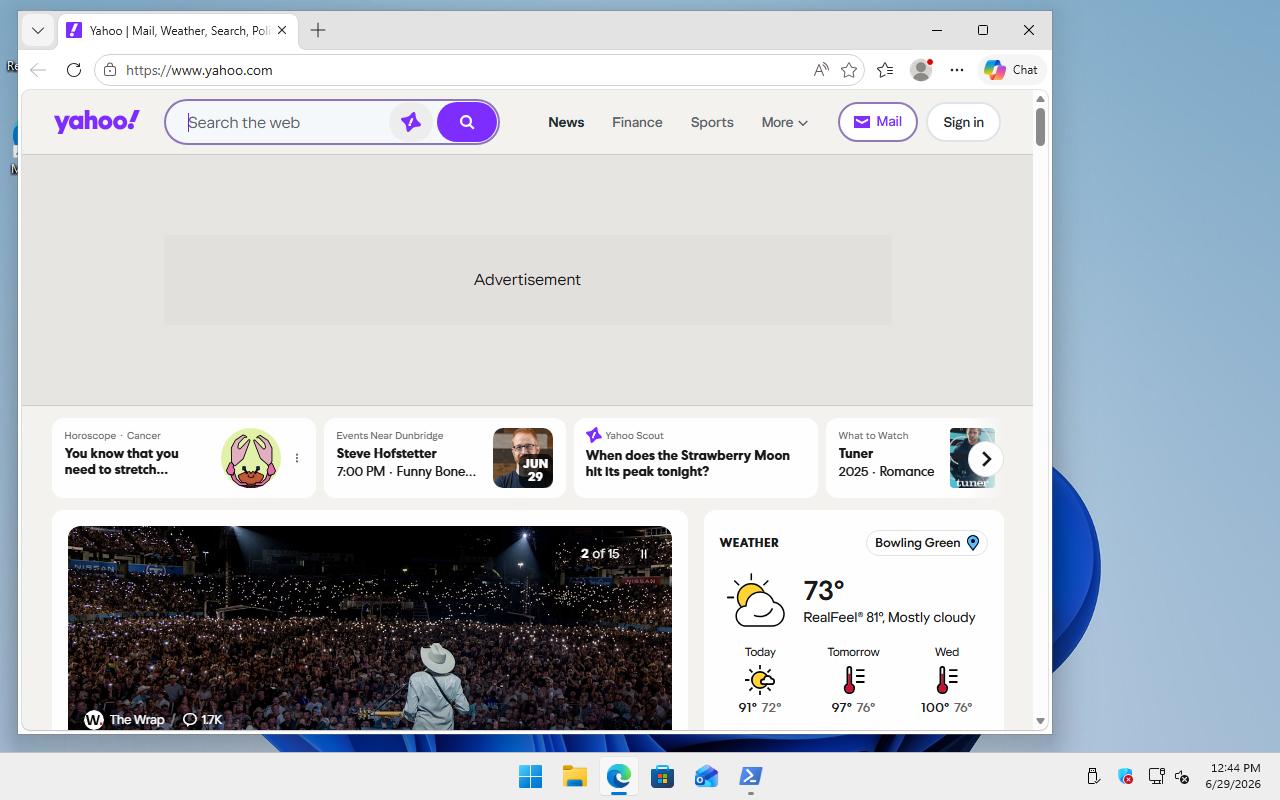The image size is (1280, 800).
Task: Click the Edge refresh button
Action: coord(74,70)
